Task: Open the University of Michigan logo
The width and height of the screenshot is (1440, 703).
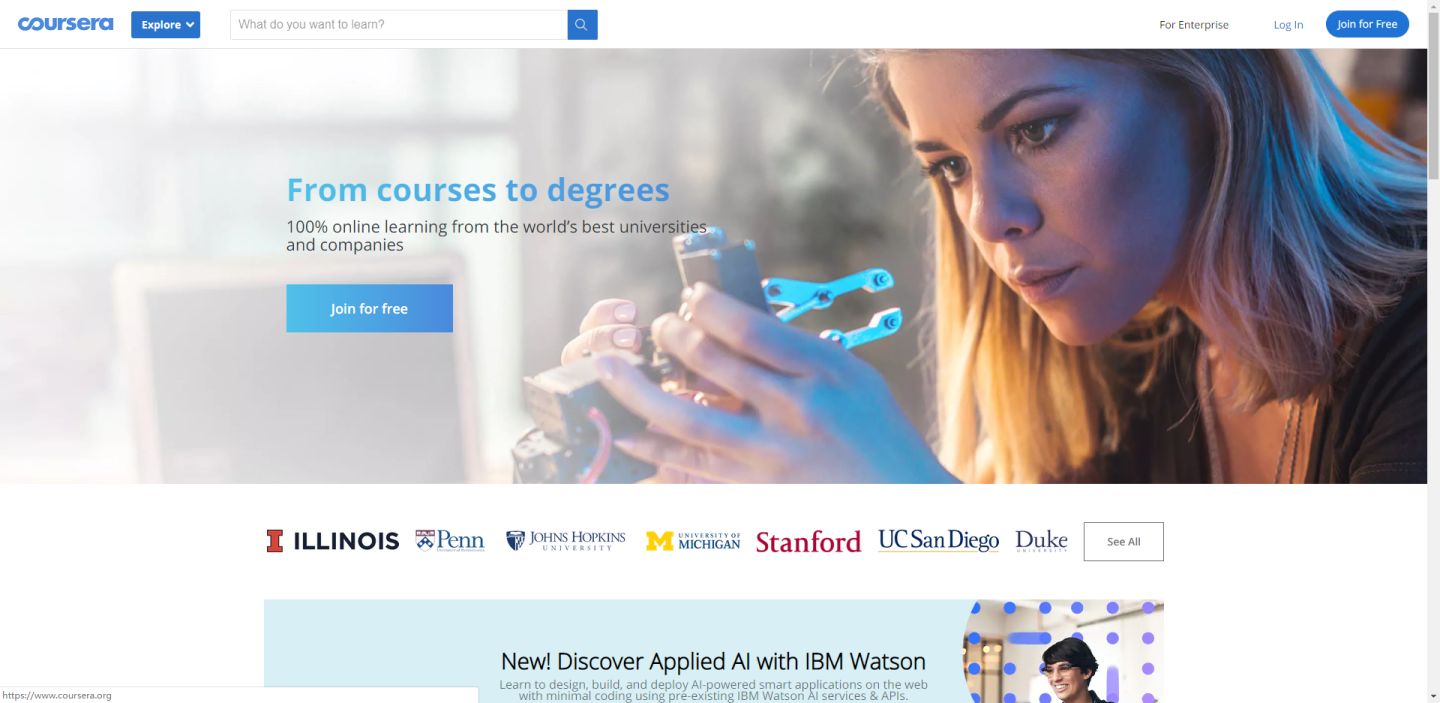Action: tap(693, 541)
